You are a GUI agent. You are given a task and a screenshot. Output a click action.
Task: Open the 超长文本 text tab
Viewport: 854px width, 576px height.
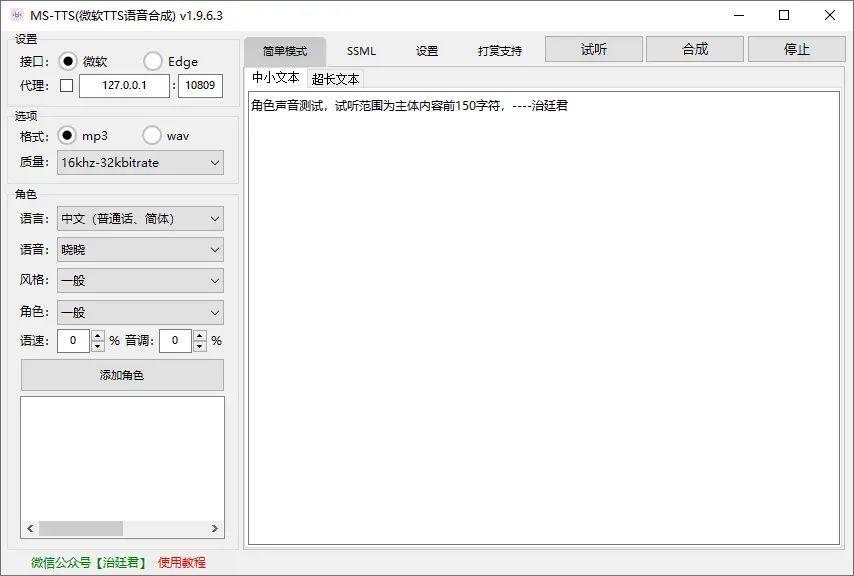point(335,79)
